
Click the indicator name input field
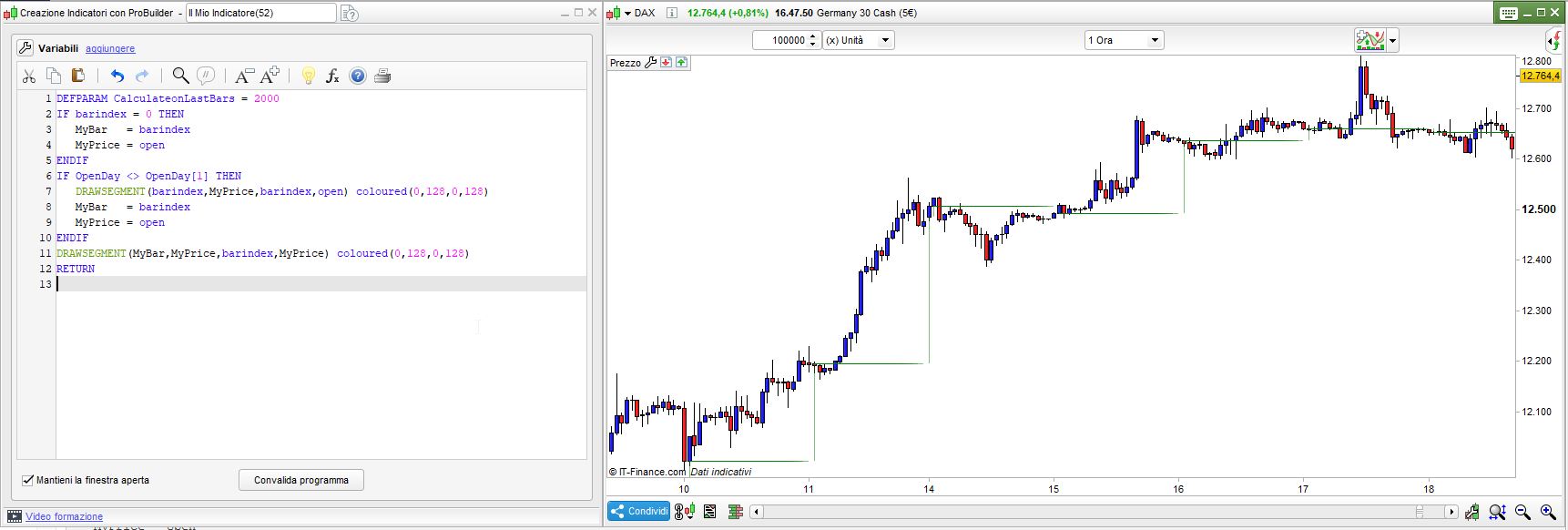[x=261, y=13]
